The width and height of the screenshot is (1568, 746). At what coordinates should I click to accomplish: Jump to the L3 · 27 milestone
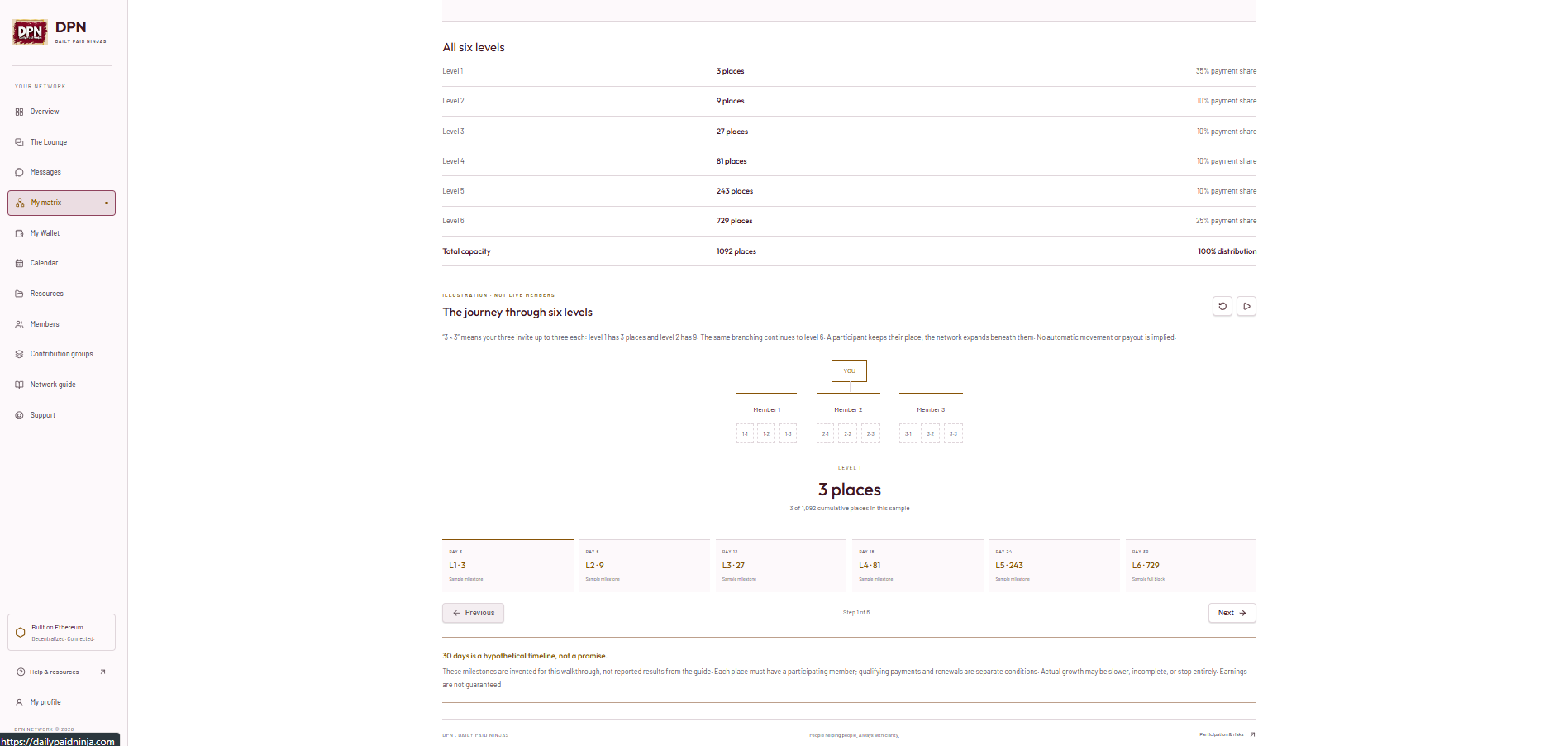pyautogui.click(x=780, y=566)
